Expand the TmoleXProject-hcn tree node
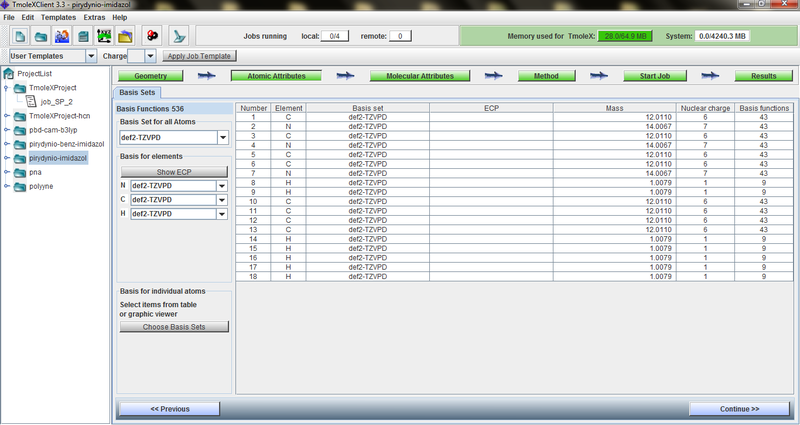This screenshot has height=425, width=800. pyautogui.click(x=7, y=116)
